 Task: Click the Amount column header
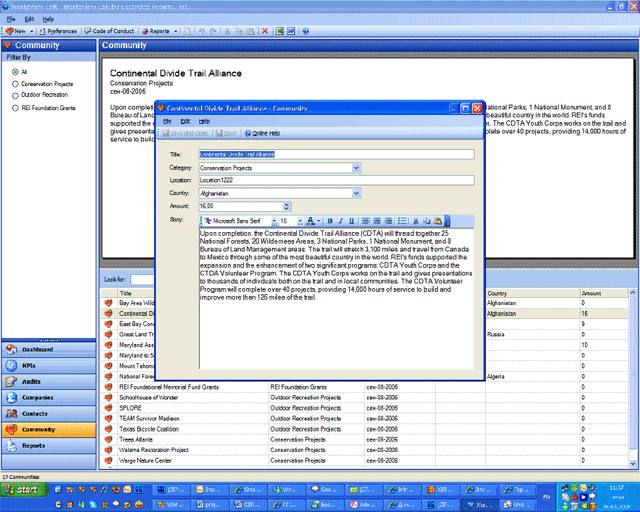pyautogui.click(x=604, y=293)
